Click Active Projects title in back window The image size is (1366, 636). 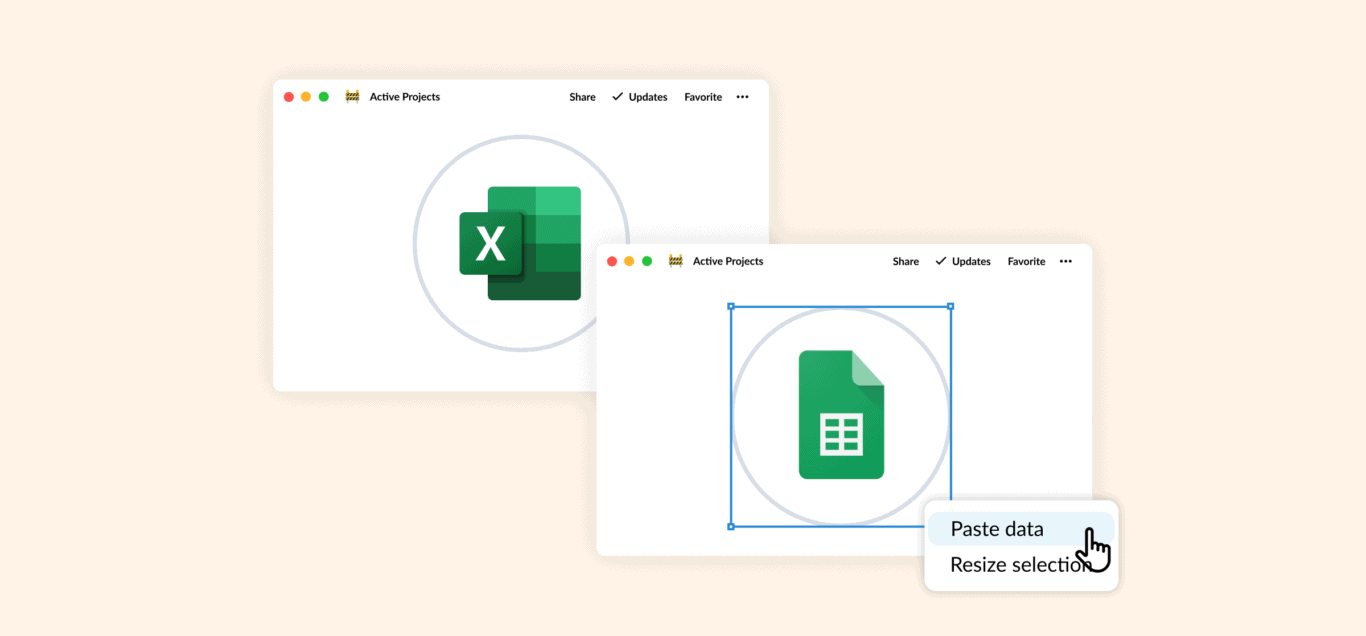coord(404,97)
